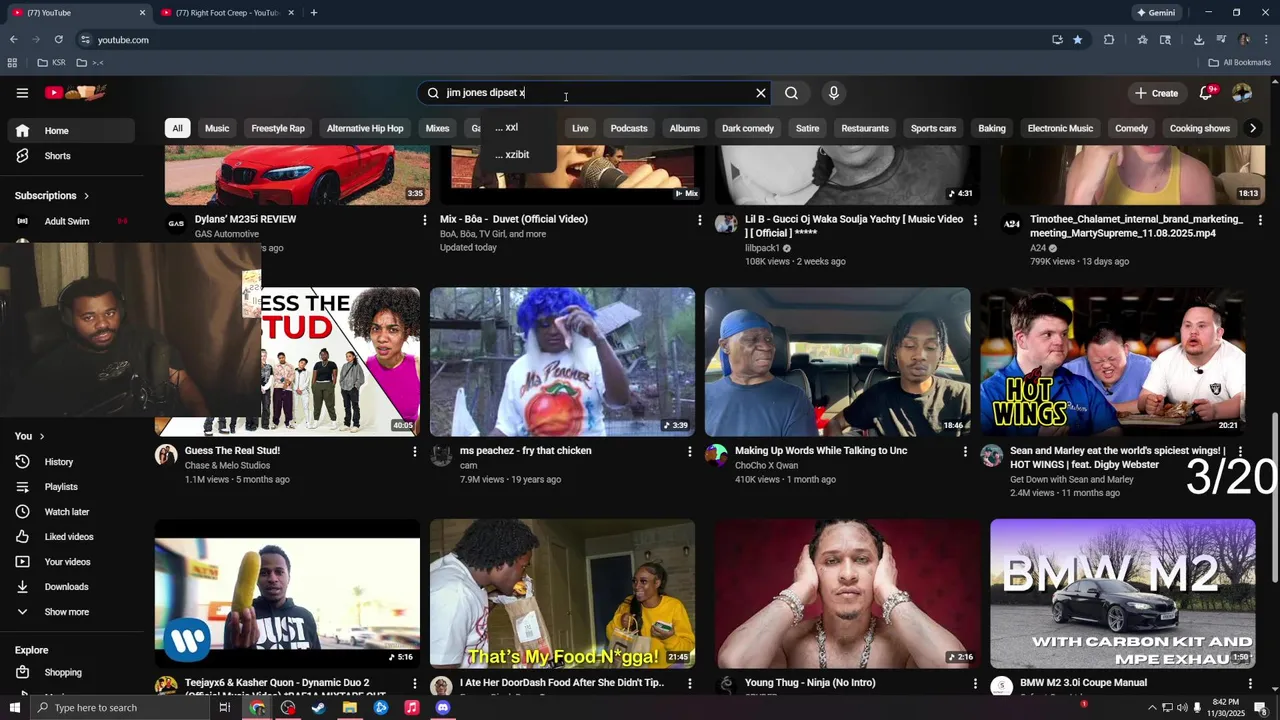The width and height of the screenshot is (1280, 720).
Task: Go to Home in sidebar
Action: [70, 131]
